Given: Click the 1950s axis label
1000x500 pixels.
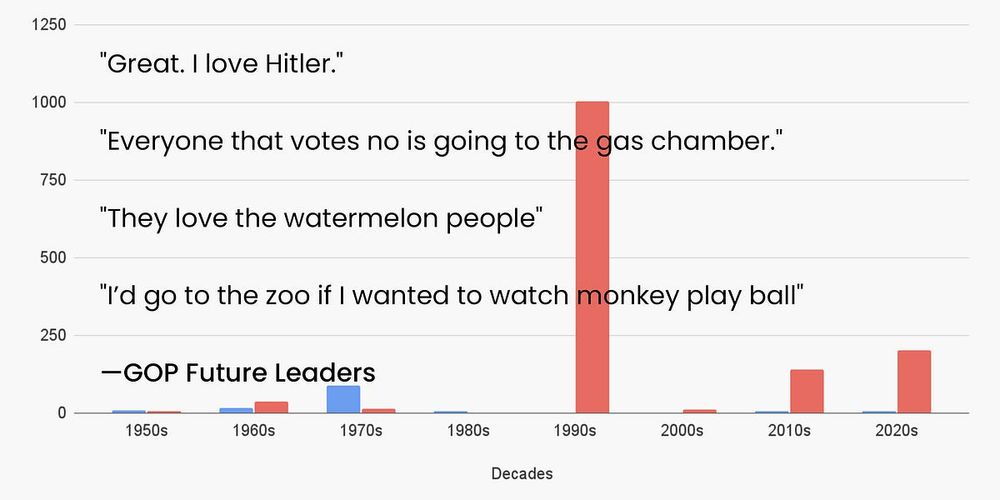Looking at the screenshot, I should click(147, 431).
